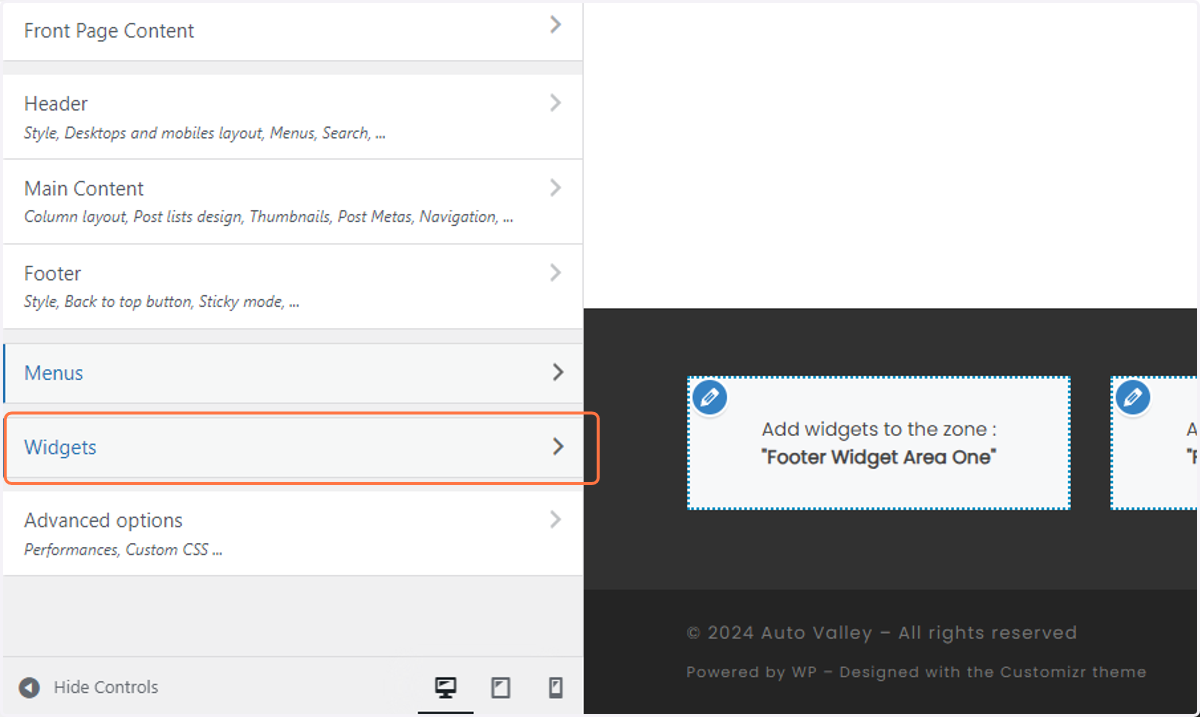The height and width of the screenshot is (717, 1200).
Task: Switch to mobile preview mode
Action: tap(556, 687)
